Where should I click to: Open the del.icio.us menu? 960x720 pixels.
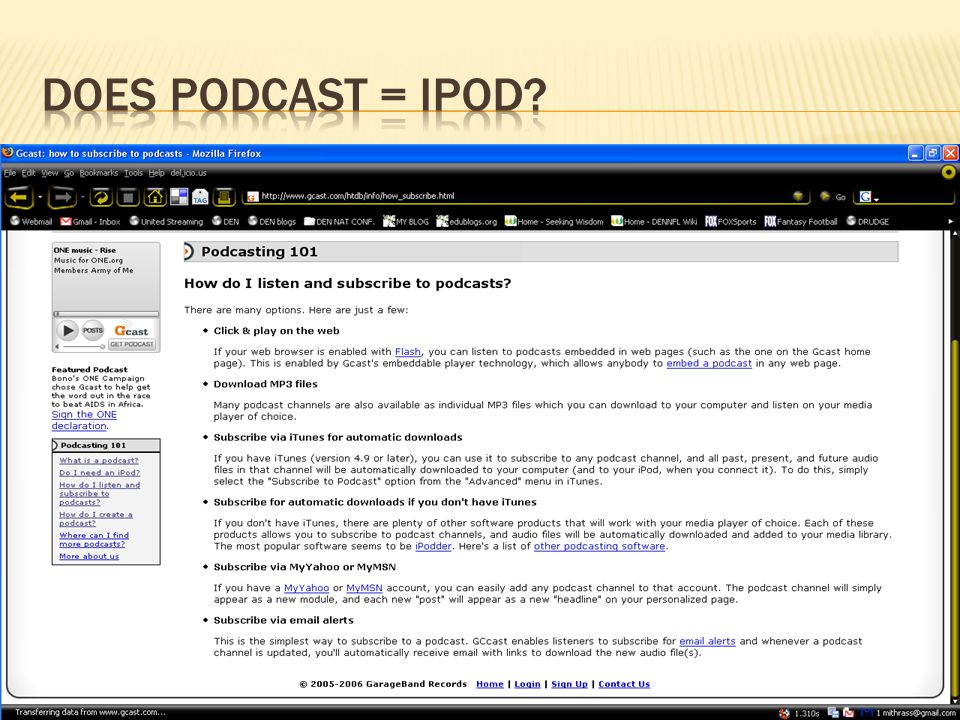pos(188,173)
